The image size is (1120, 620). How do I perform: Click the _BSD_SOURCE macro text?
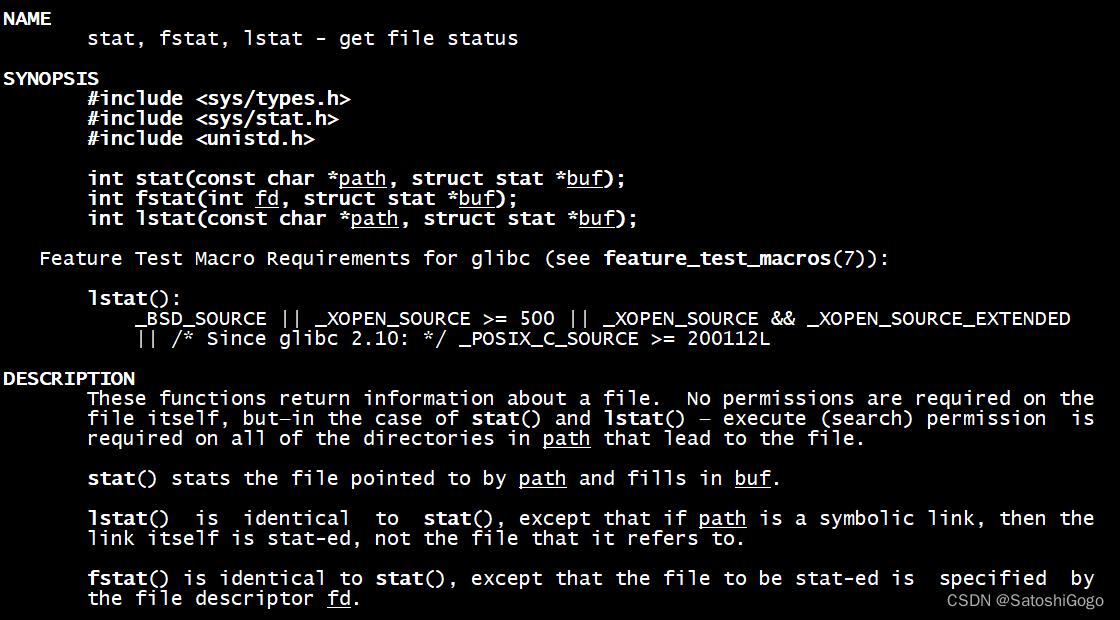[x=201, y=319]
